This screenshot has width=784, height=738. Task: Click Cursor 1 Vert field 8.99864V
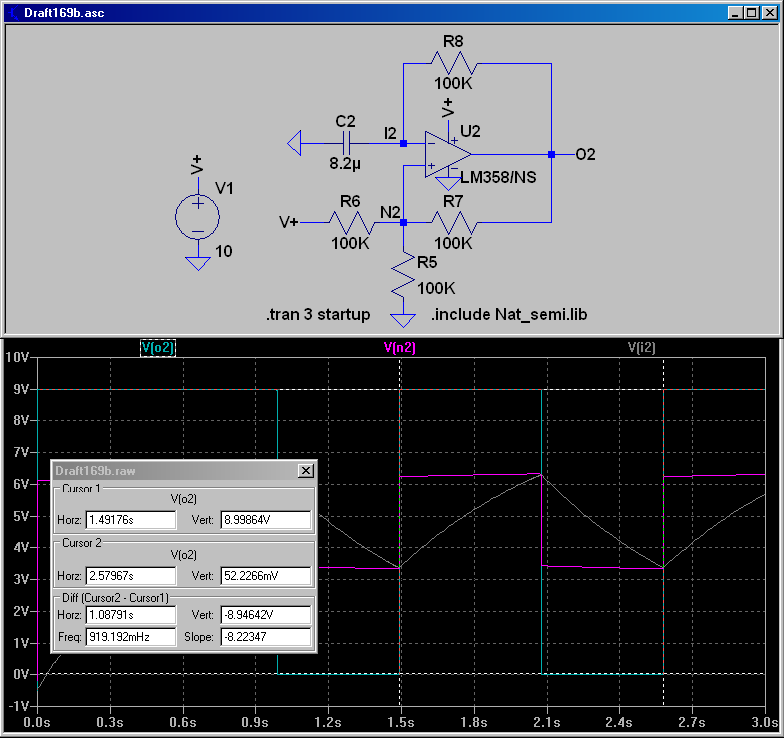(266, 520)
